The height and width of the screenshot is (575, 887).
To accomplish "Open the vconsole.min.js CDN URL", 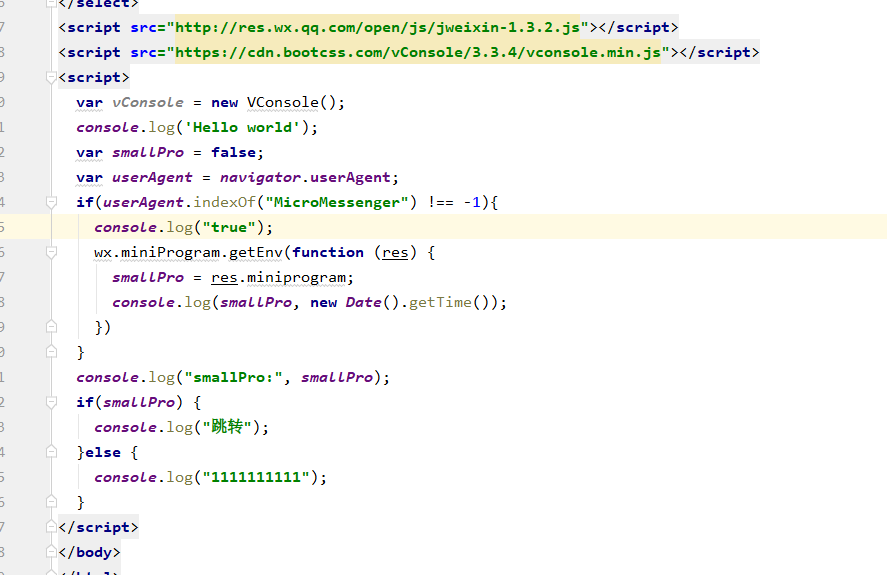I will click(418, 53).
